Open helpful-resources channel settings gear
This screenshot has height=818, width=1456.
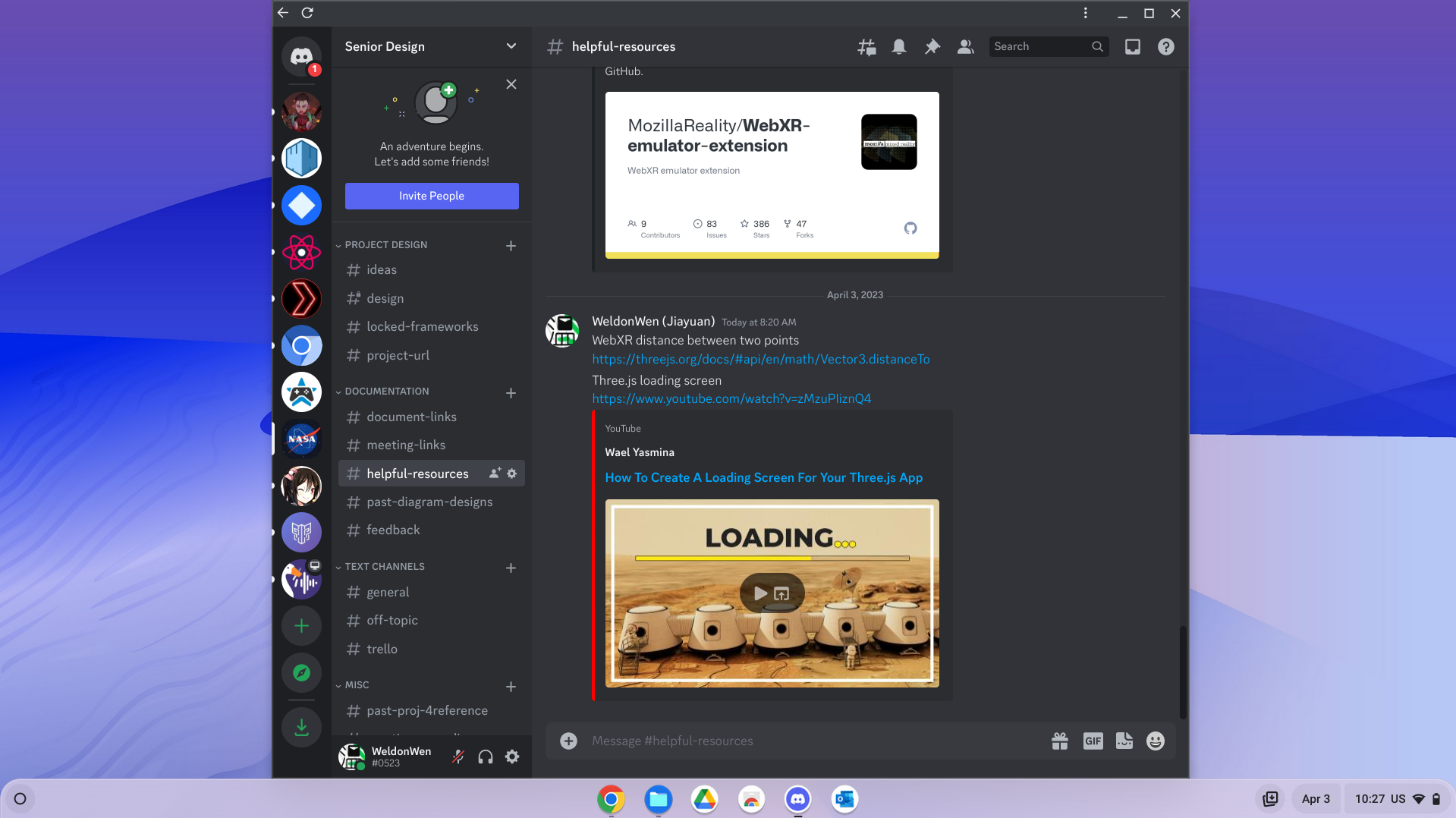click(x=512, y=473)
